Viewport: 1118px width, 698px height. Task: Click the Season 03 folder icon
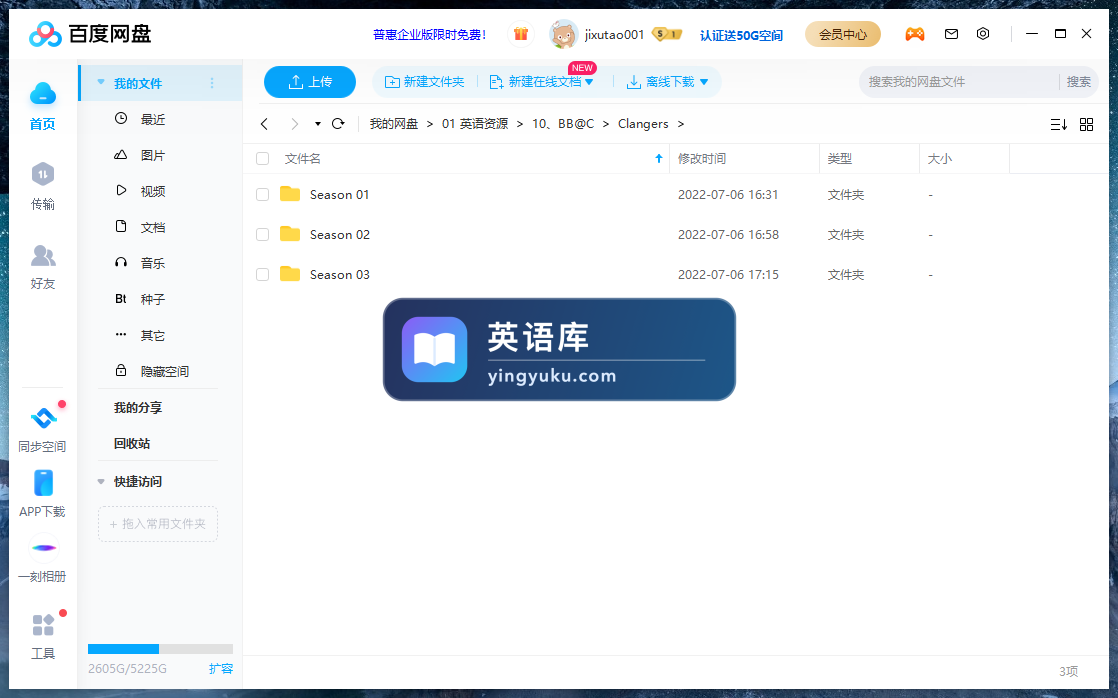click(290, 274)
